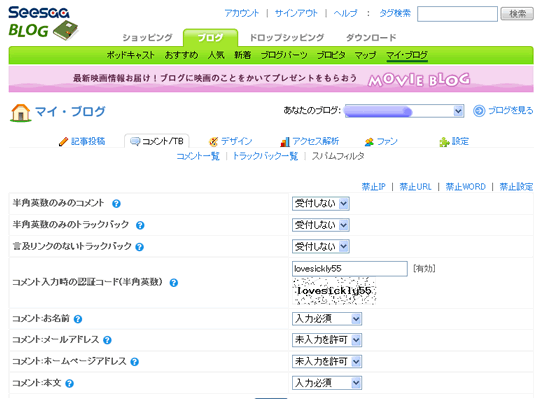Open the 設定 tab
This screenshot has width=540, height=399.
pyautogui.click(x=460, y=141)
